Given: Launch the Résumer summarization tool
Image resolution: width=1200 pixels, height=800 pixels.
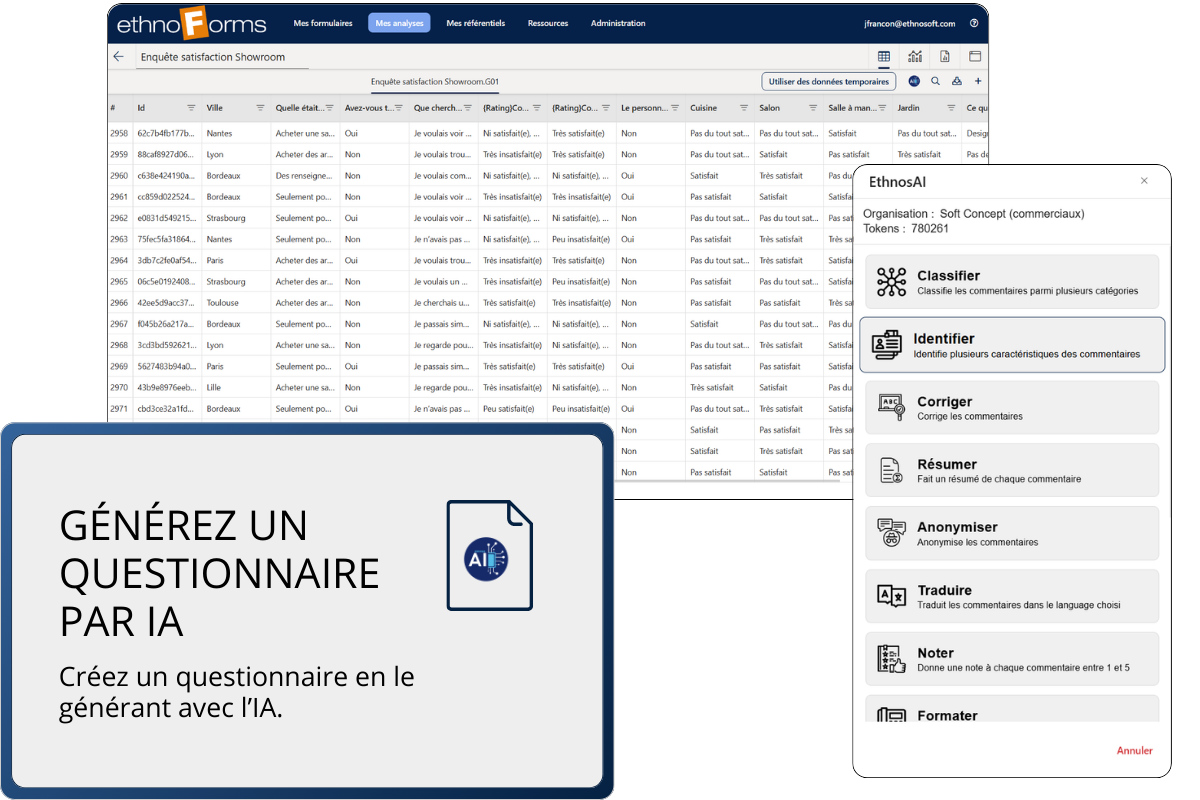Looking at the screenshot, I should [1011, 470].
